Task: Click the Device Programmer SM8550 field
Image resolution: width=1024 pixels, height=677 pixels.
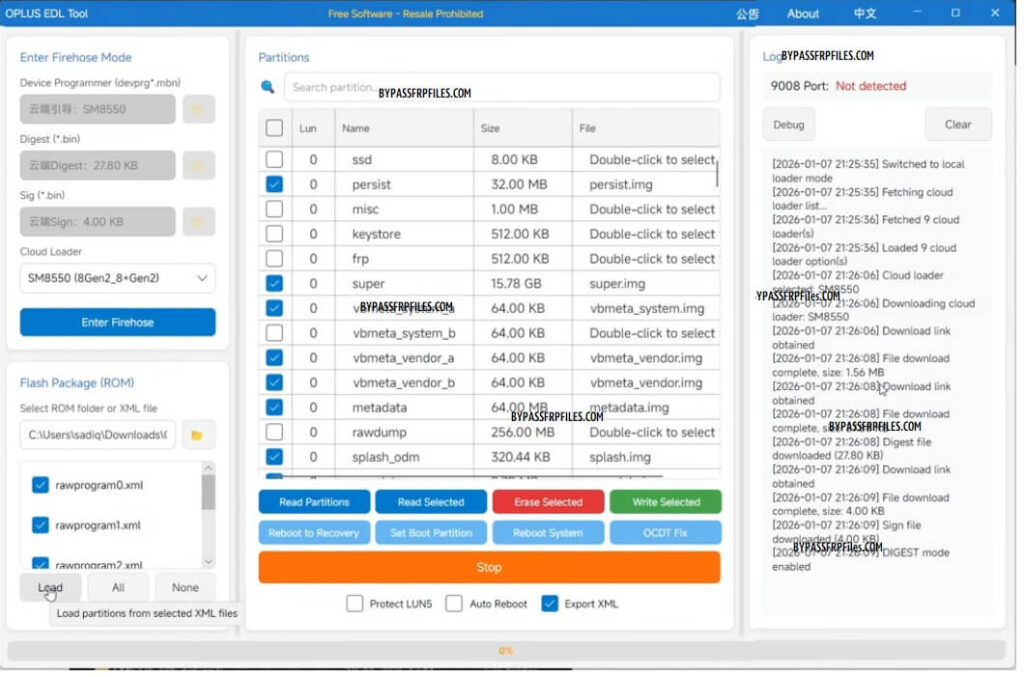Action: tap(98, 109)
